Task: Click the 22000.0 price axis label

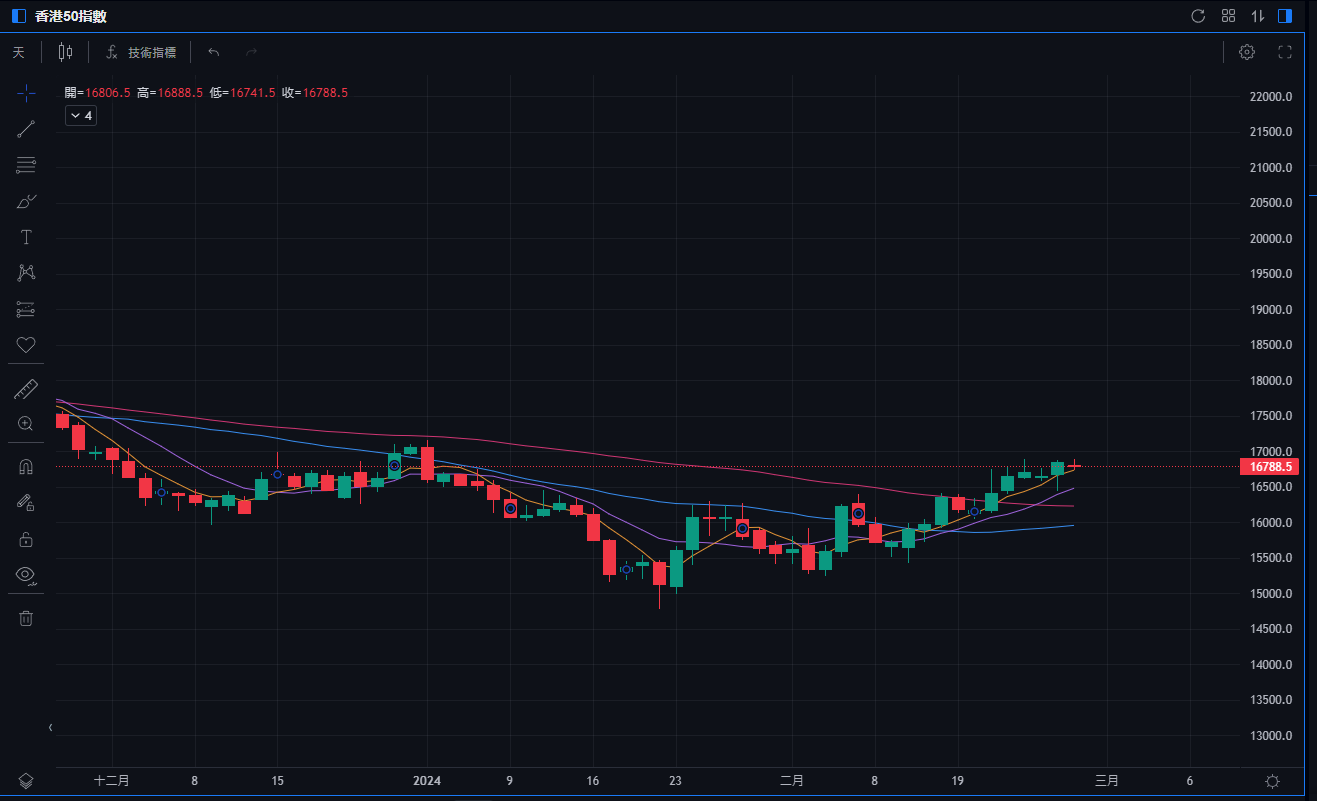Action: 1270,97
